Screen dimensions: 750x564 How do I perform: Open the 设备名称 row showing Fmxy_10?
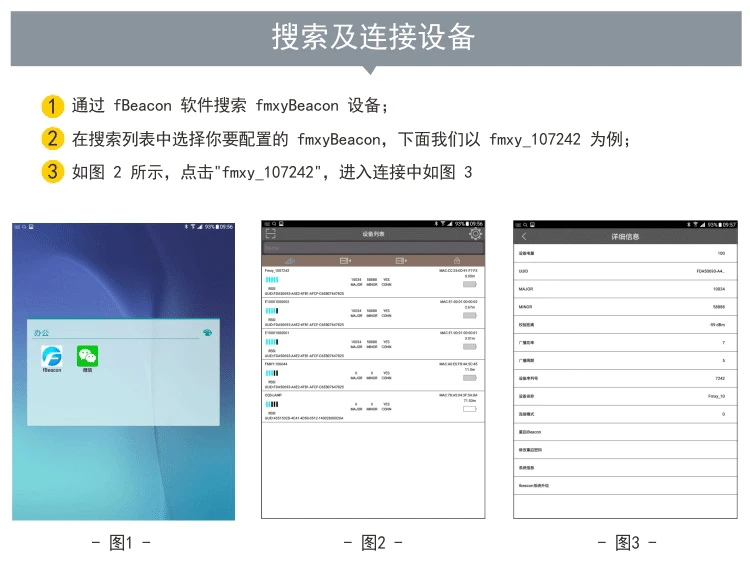coord(625,396)
